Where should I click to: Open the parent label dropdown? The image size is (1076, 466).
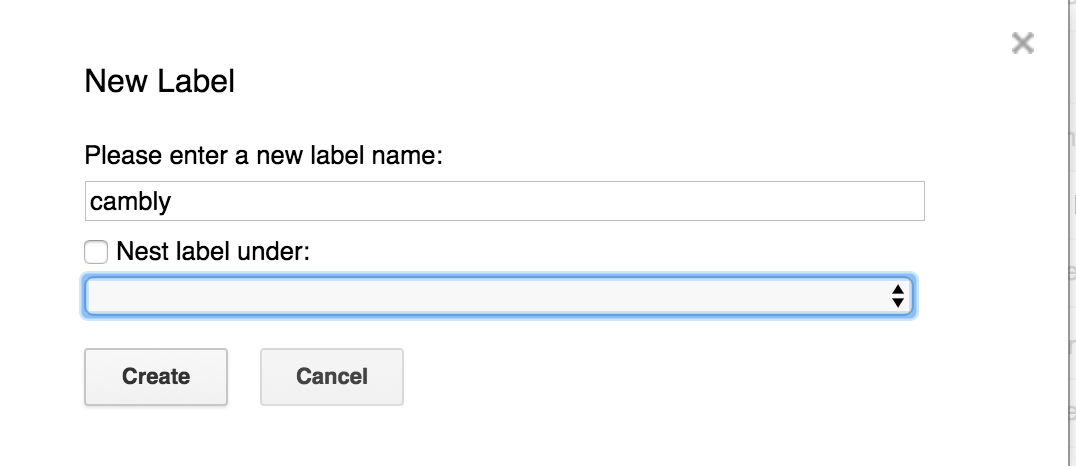(498, 296)
